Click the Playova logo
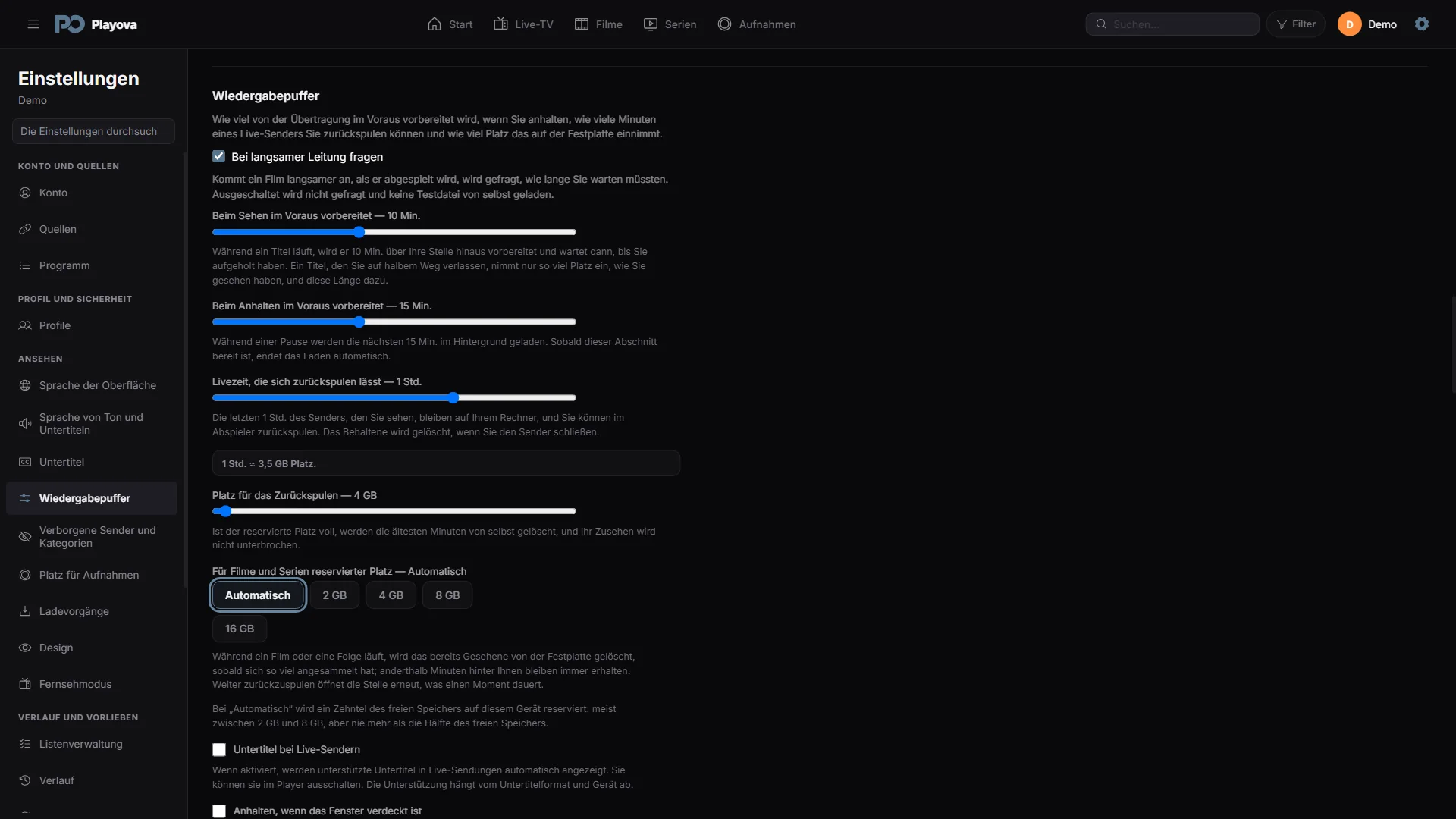Image resolution: width=1456 pixels, height=819 pixels. pyautogui.click(x=96, y=24)
